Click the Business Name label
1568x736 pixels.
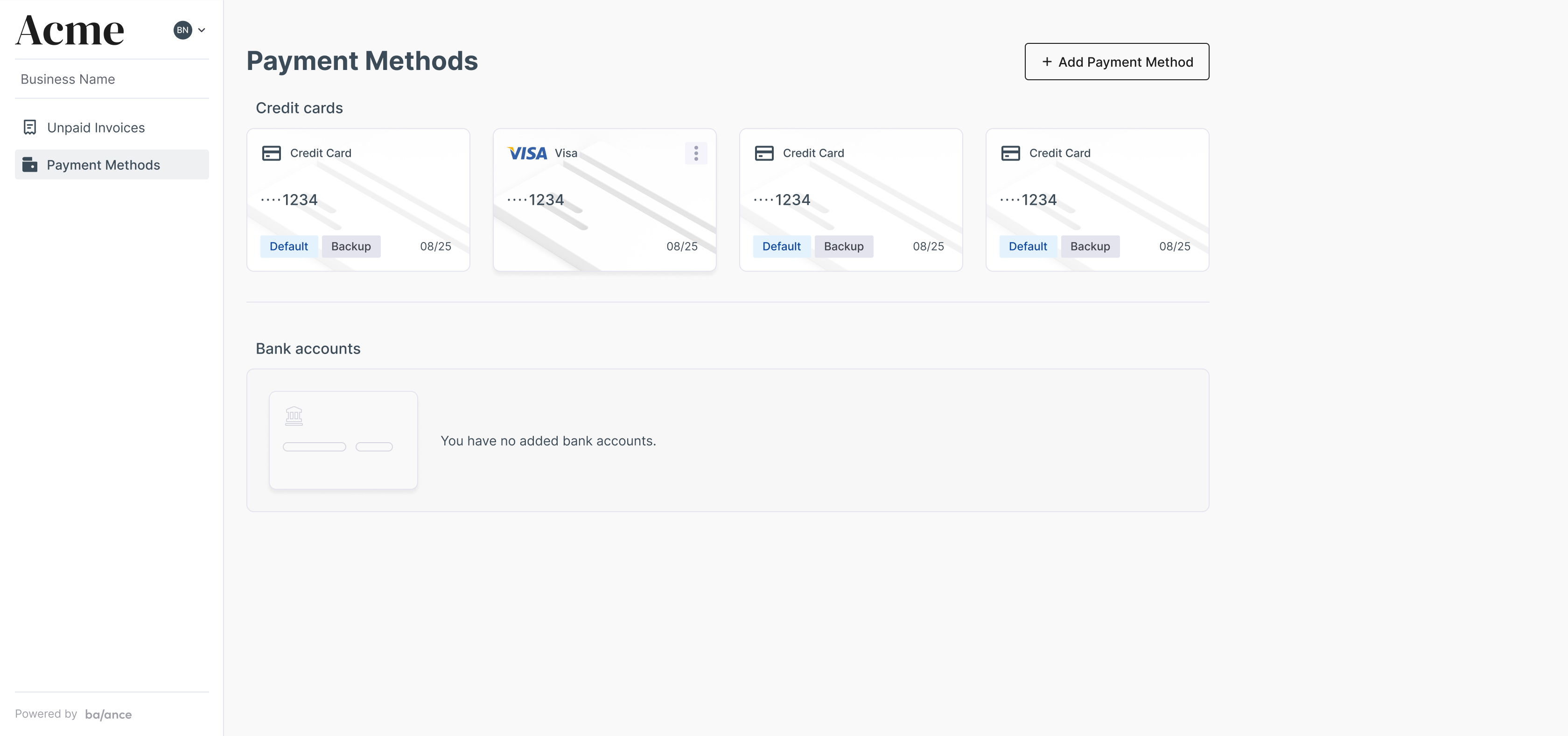[68, 79]
